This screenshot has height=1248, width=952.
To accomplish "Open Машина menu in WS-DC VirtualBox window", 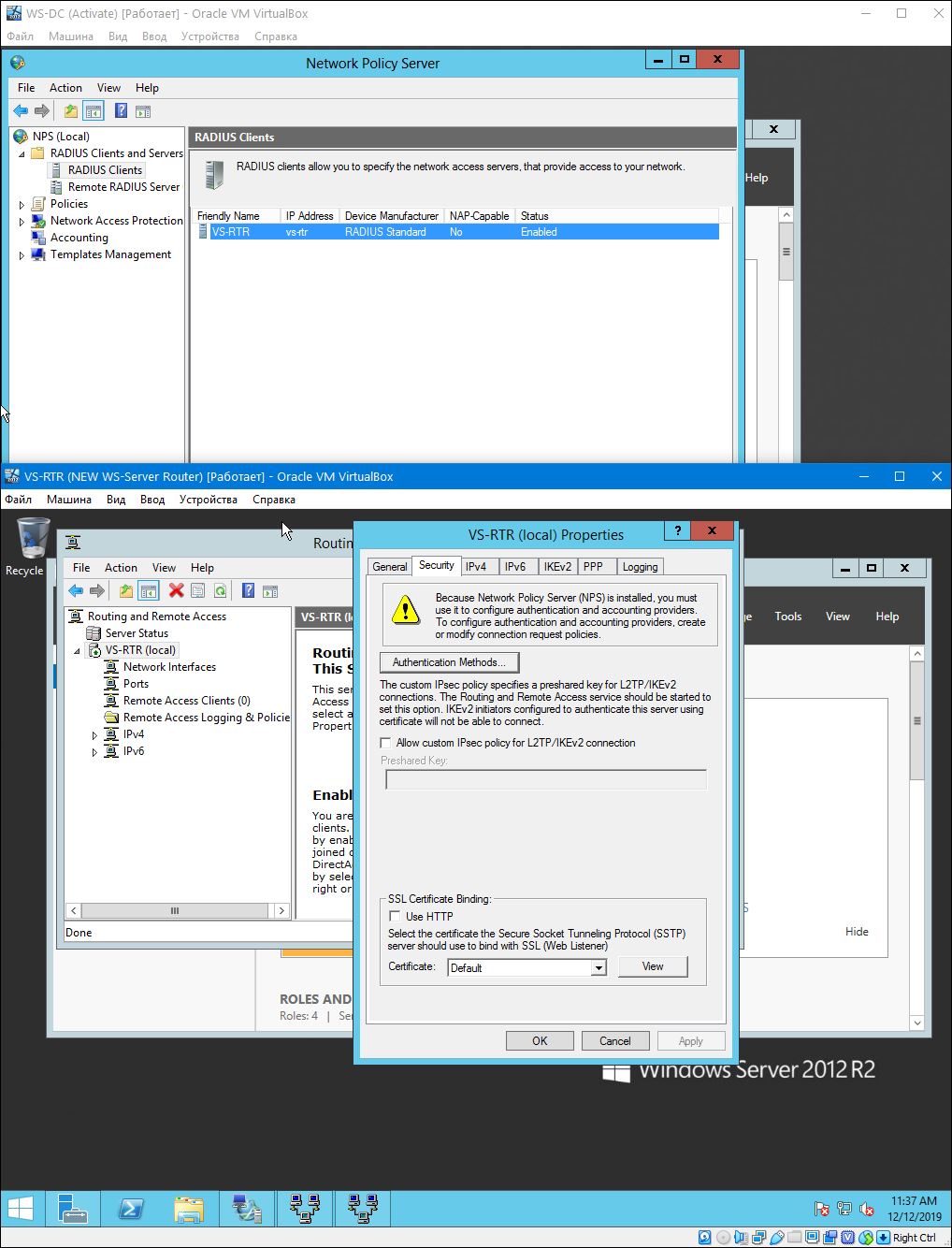I will [71, 36].
